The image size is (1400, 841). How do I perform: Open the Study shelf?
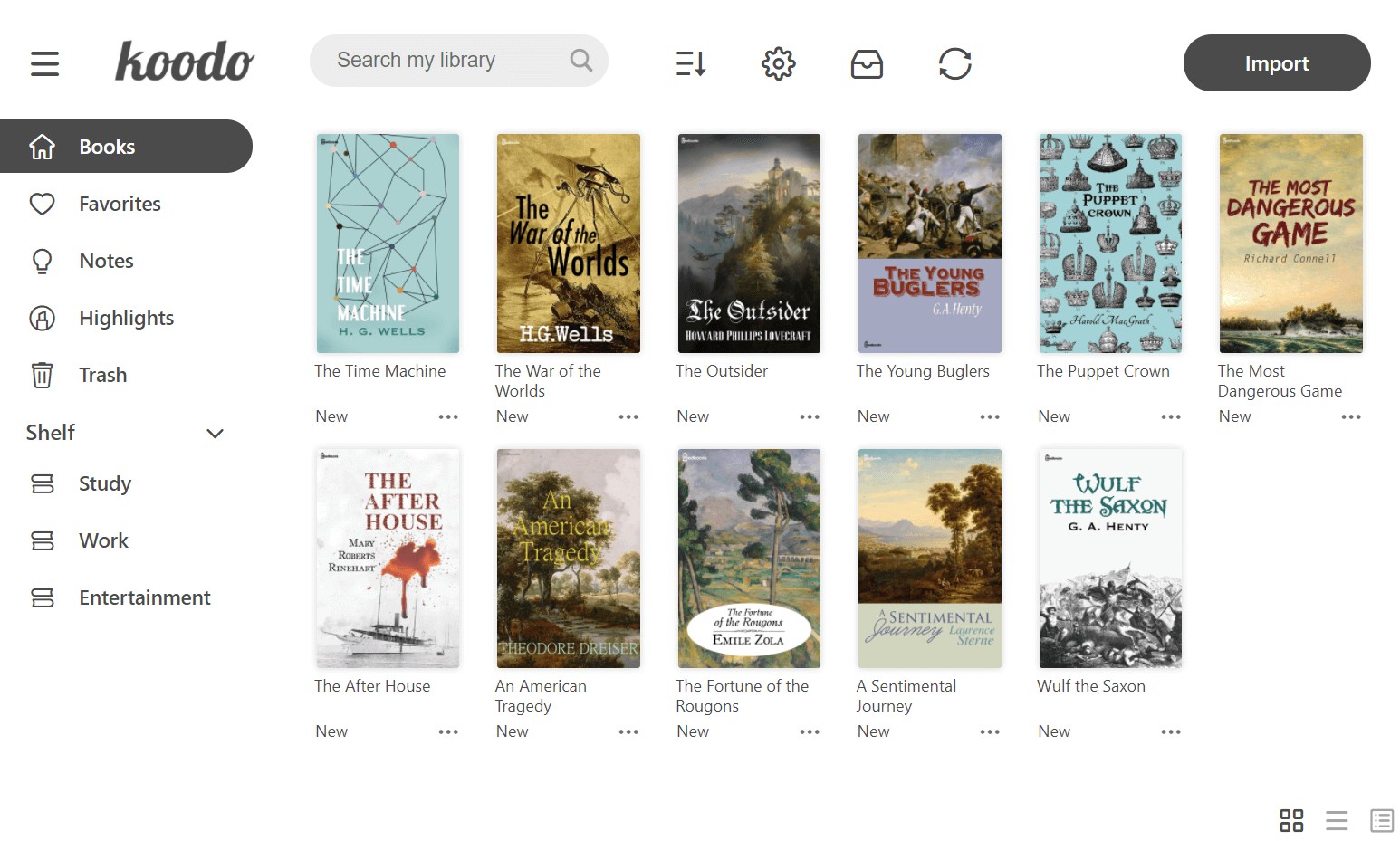(x=104, y=483)
